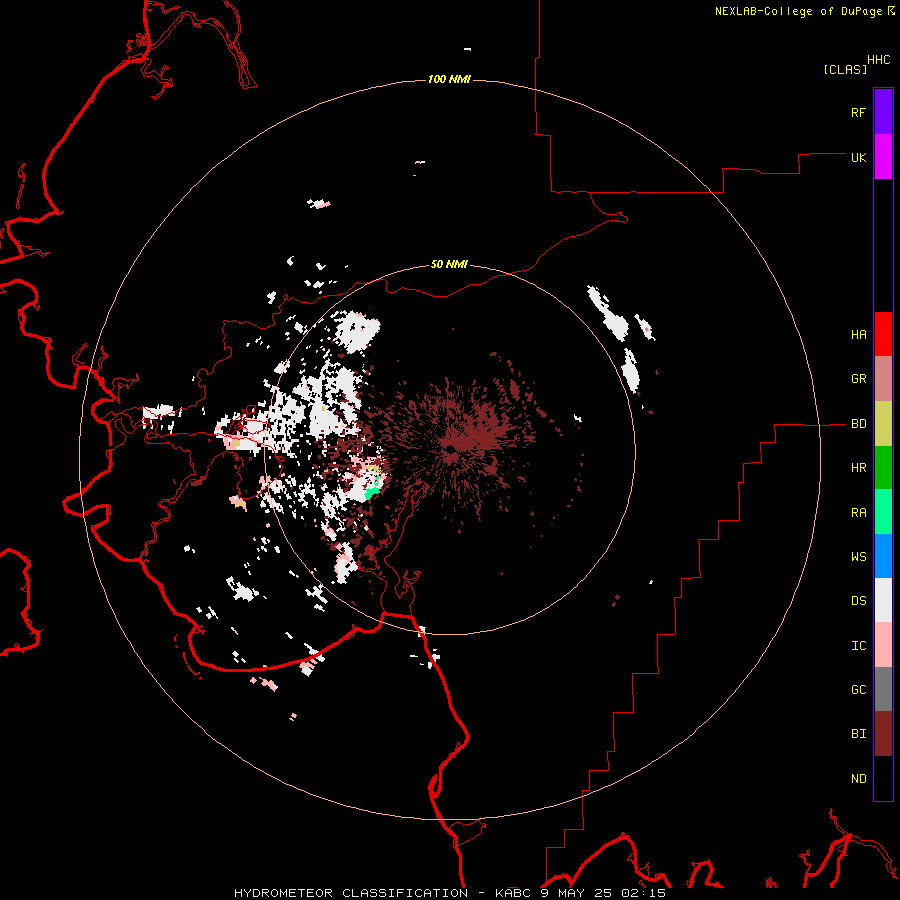Click the 50 NMI range ring label
Screen dimensions: 900x900
(449, 264)
